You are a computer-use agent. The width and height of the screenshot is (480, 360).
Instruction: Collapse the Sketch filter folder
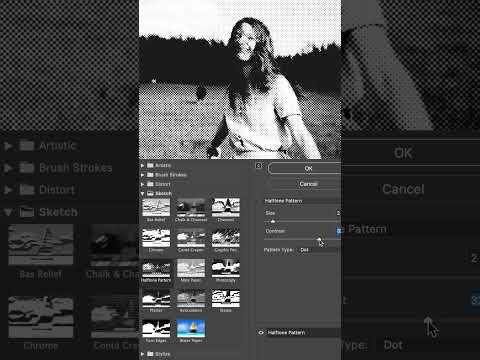(x=143, y=193)
